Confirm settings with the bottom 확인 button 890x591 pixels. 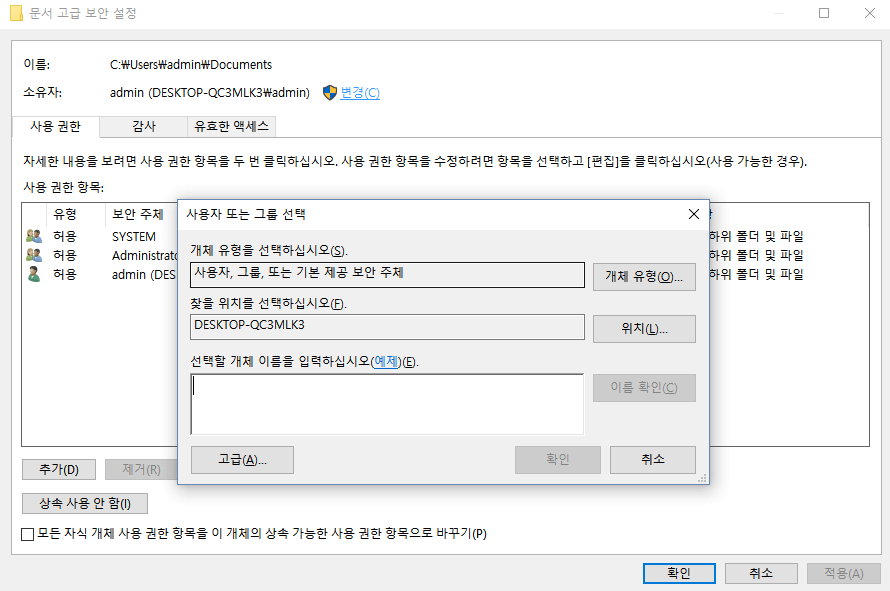pos(679,573)
